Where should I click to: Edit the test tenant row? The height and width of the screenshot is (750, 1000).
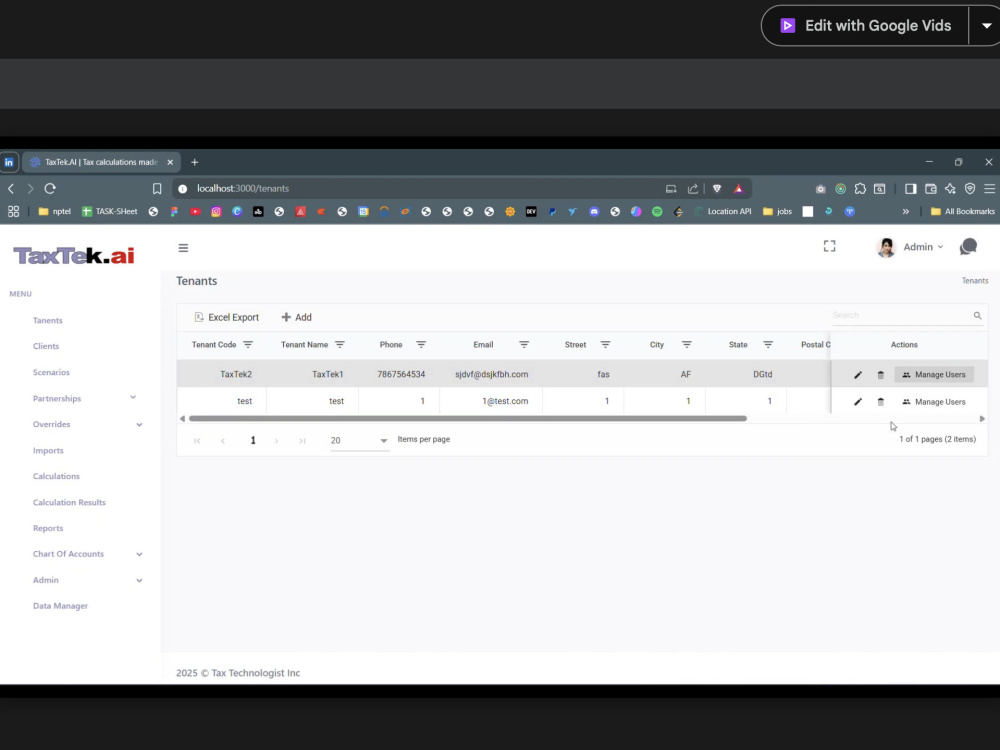(858, 402)
